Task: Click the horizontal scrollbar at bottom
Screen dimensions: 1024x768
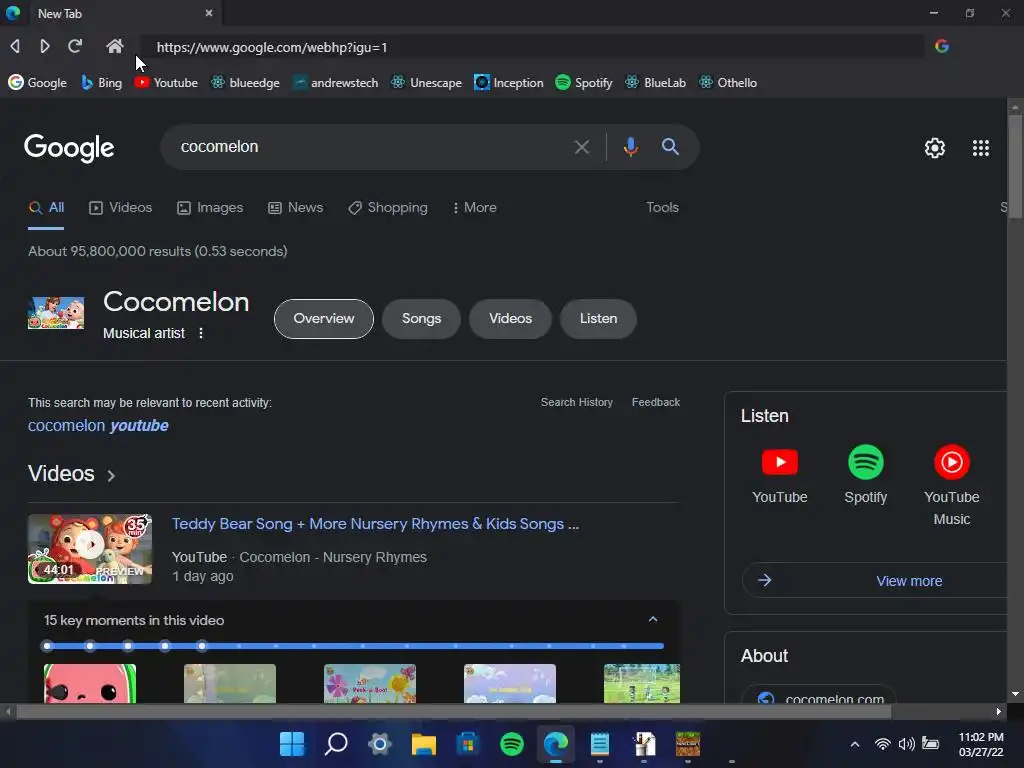Action: tap(454, 711)
